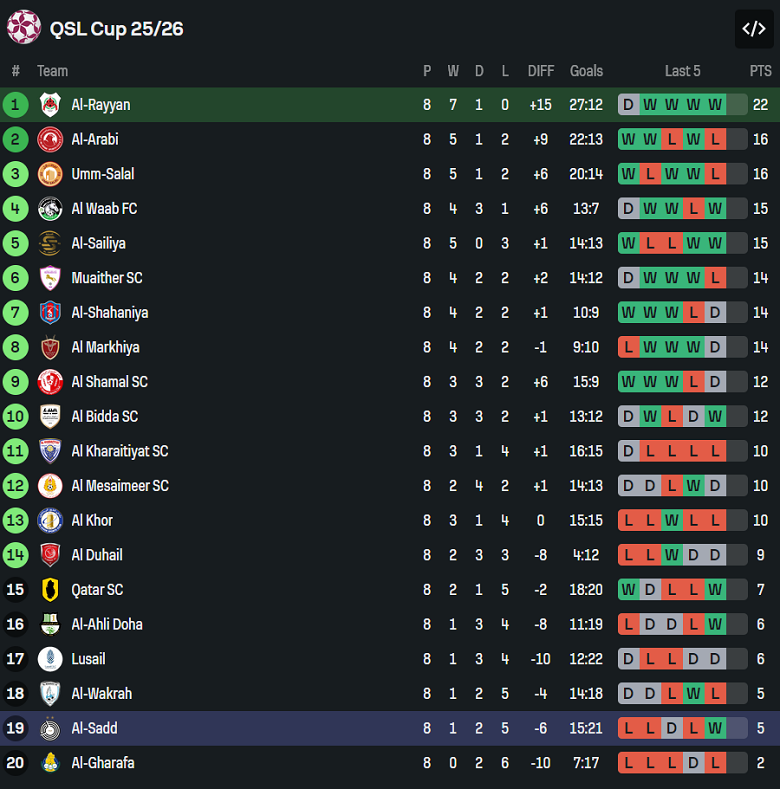The image size is (780, 789).
Task: Open the Al-Shahaniya team link
Action: coord(109,313)
